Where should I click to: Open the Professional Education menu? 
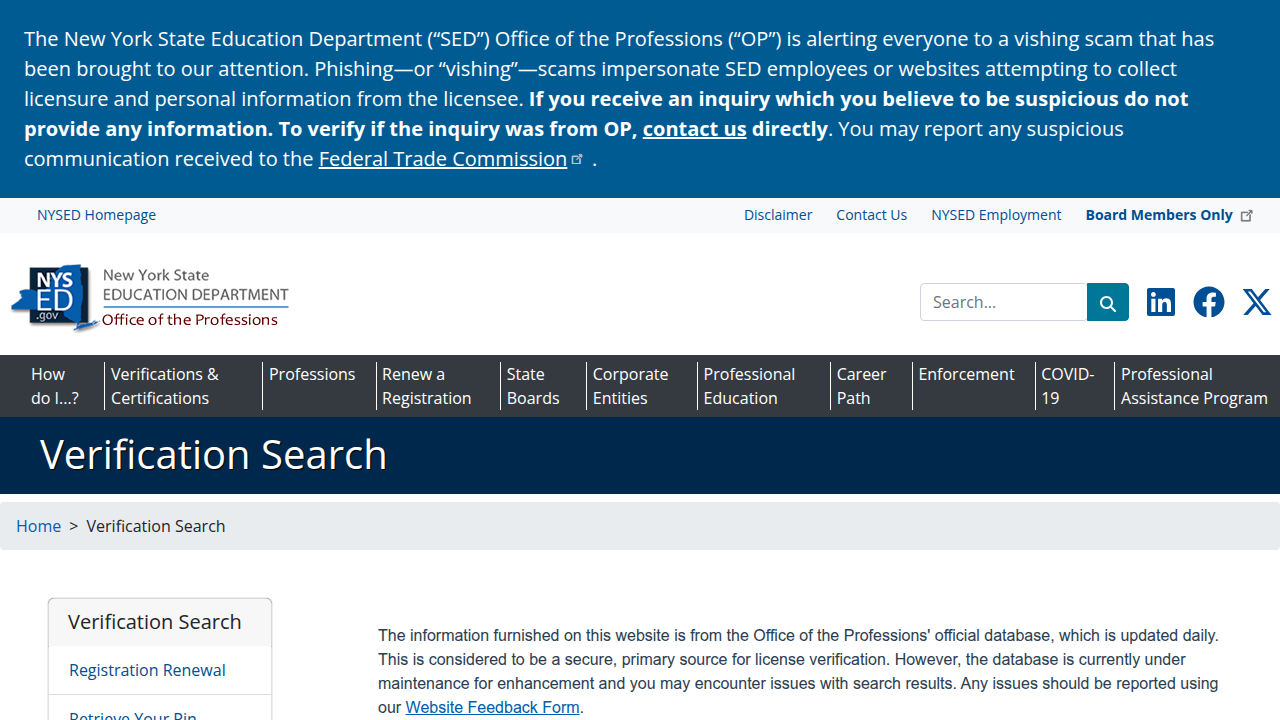749,386
